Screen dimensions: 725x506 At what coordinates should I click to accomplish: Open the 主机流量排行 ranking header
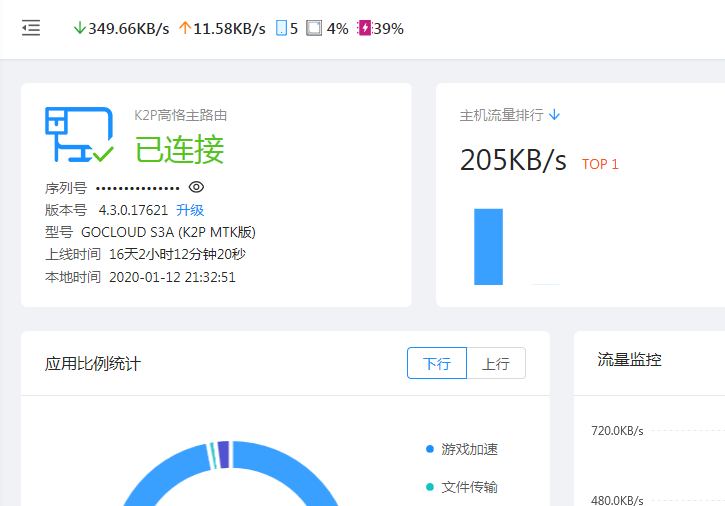[x=501, y=115]
